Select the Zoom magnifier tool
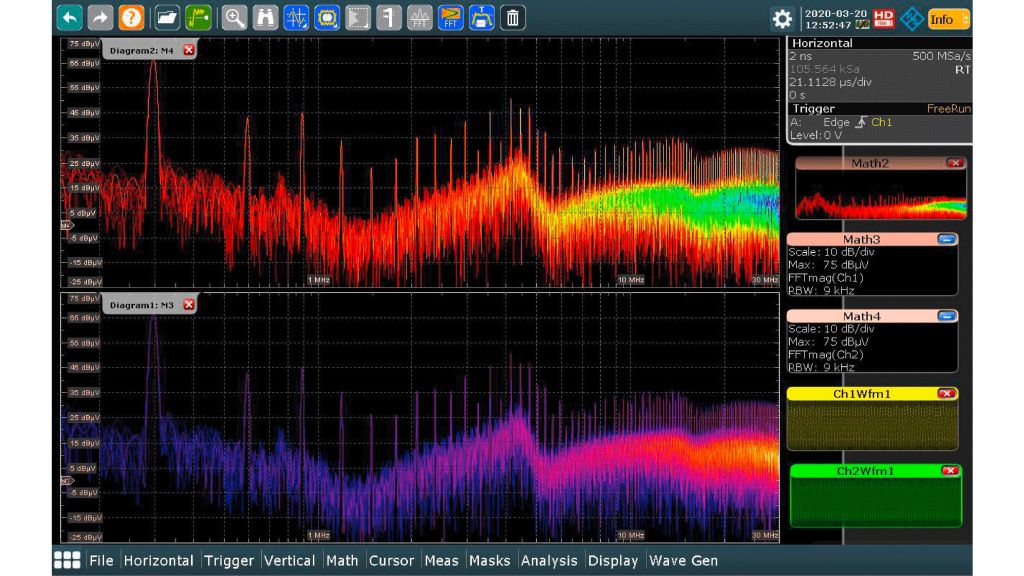Viewport: 1024px width, 576px height. click(235, 17)
